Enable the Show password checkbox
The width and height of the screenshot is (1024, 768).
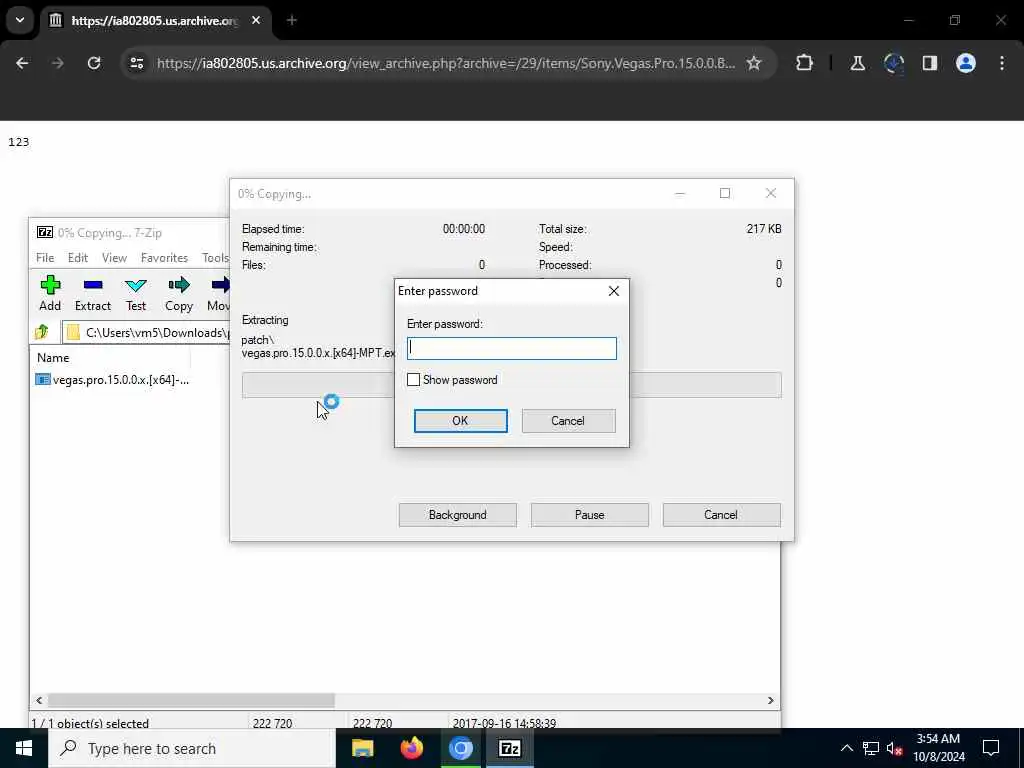[x=413, y=379]
